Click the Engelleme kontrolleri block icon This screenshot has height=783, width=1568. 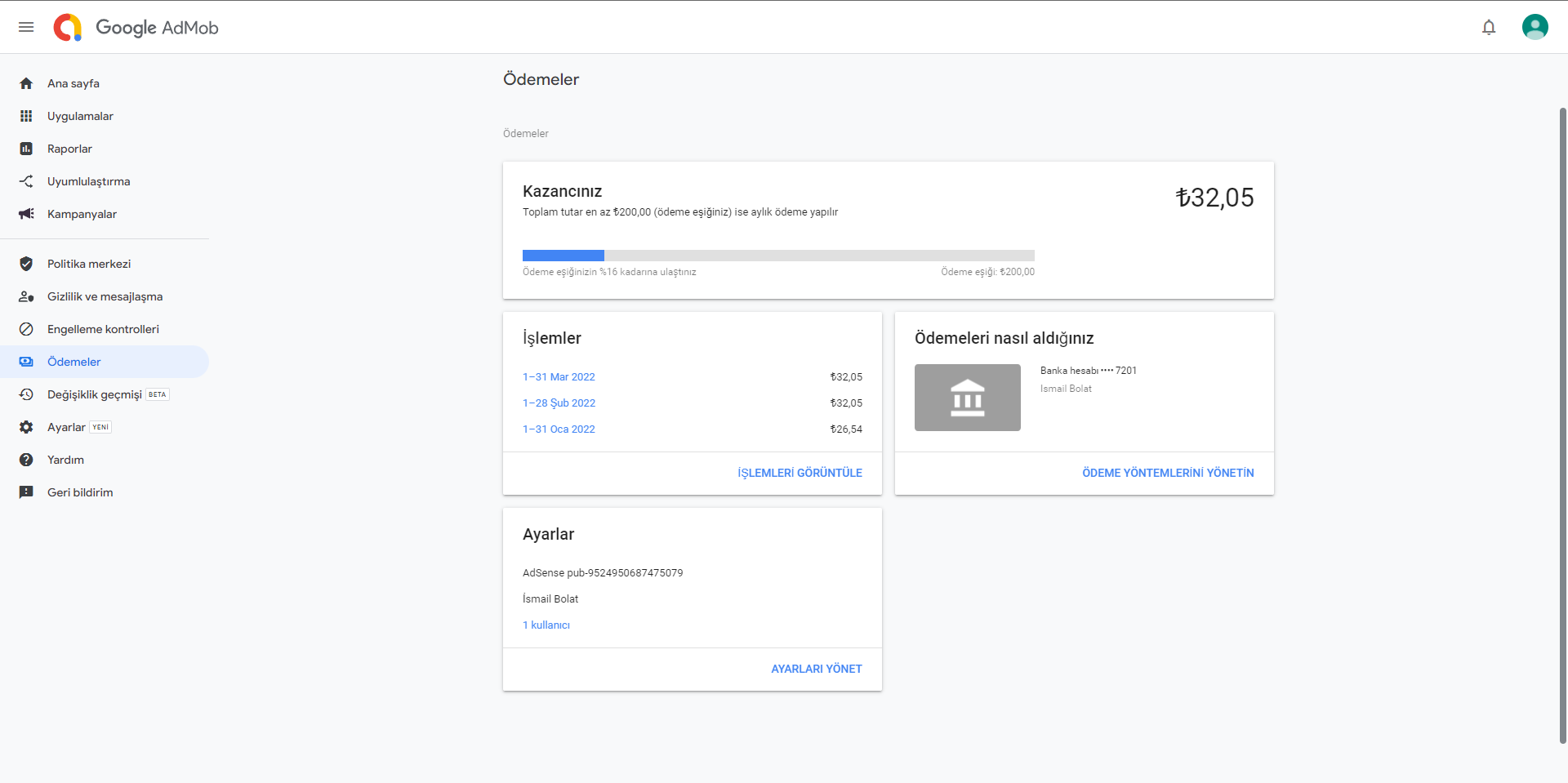26,329
